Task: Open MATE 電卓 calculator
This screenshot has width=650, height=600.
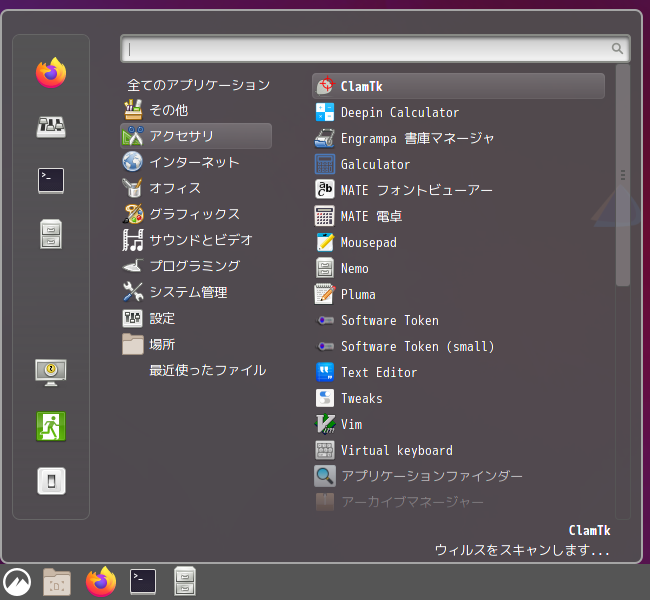Action: point(458,216)
